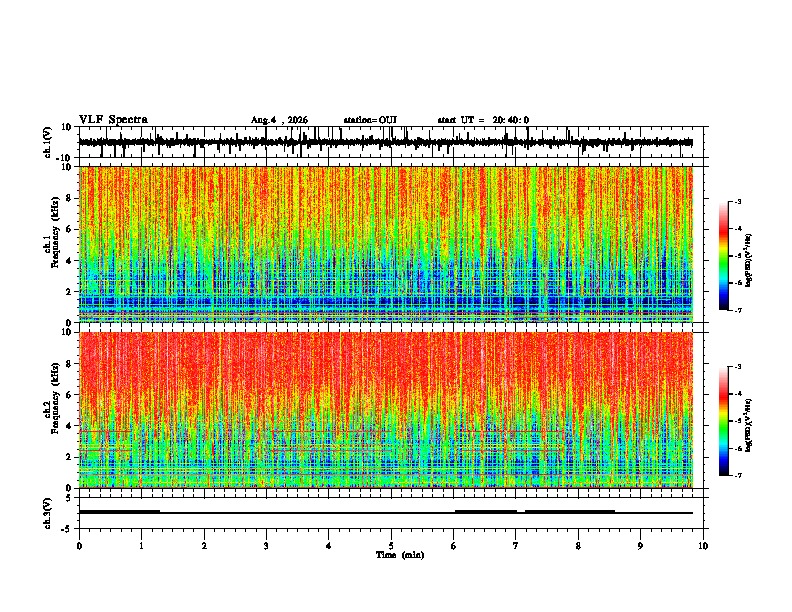Screen dimensions: 792x612
Task: Select the "Time (min)" axis label
Action: [x=400, y=555]
